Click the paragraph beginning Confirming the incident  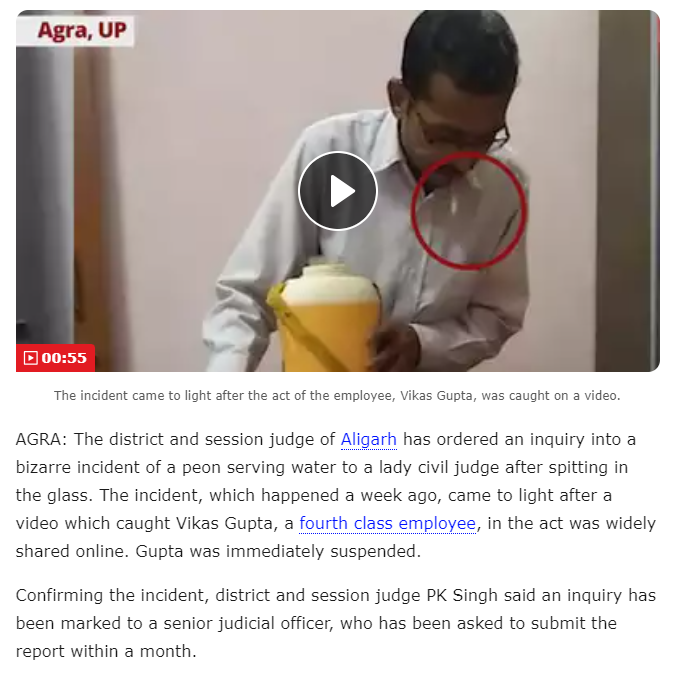pos(336,623)
